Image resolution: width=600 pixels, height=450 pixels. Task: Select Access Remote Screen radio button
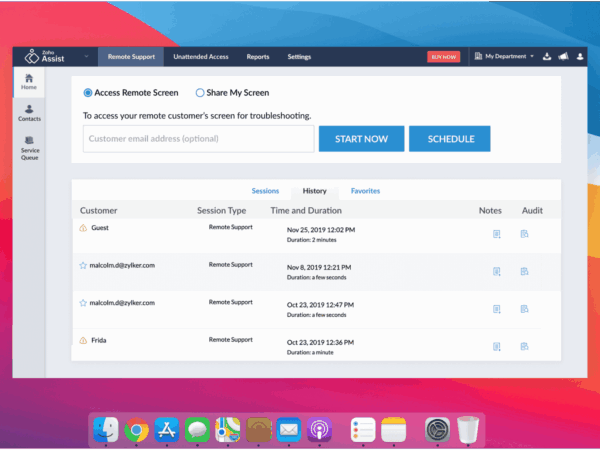[88, 93]
